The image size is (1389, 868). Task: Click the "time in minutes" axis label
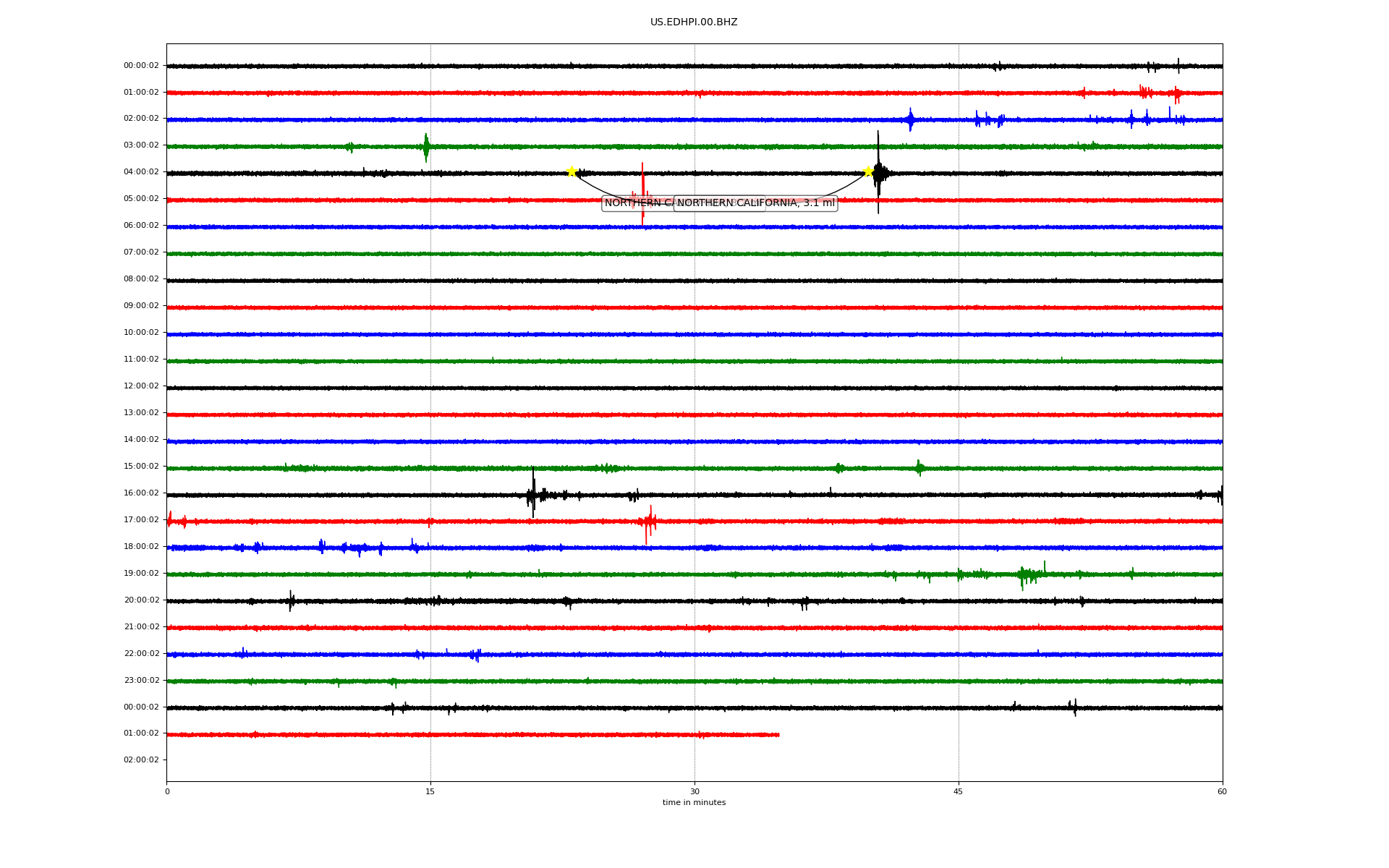click(694, 803)
